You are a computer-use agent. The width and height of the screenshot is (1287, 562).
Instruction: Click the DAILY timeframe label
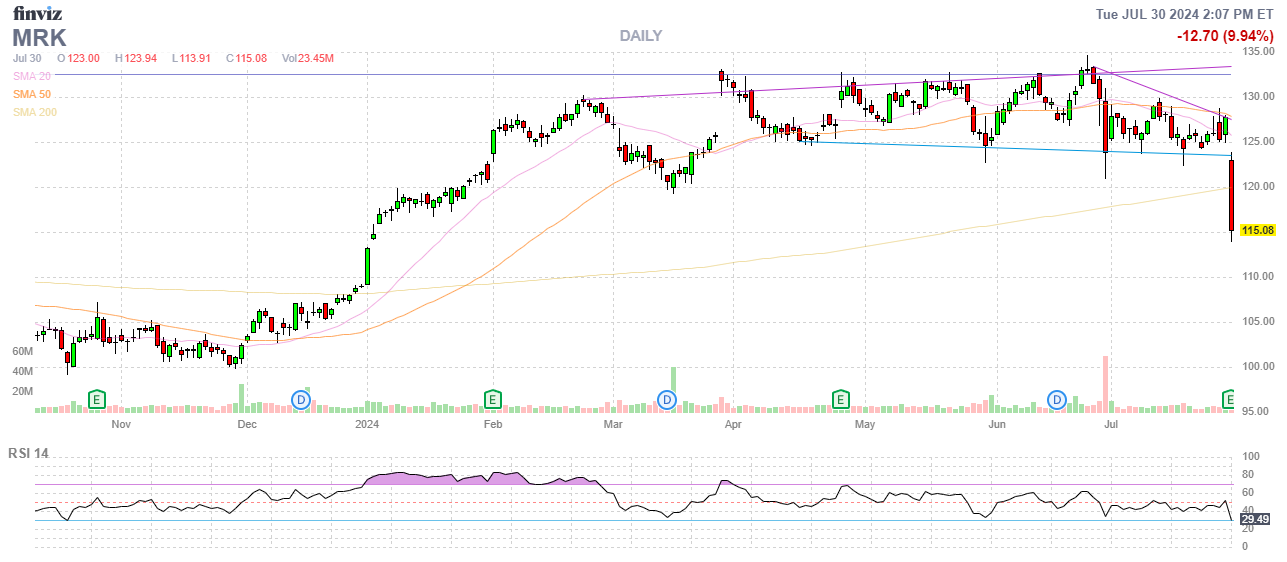click(x=640, y=36)
